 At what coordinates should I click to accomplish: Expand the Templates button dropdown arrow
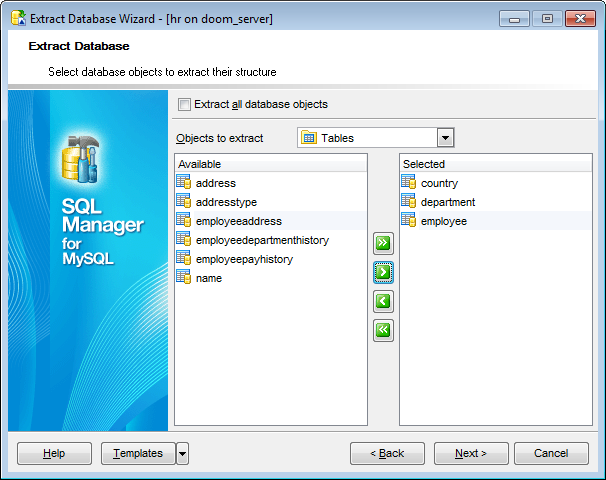tap(182, 454)
